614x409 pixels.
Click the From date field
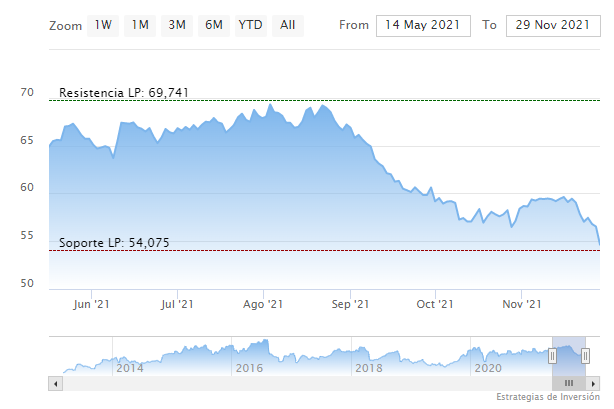tap(422, 24)
